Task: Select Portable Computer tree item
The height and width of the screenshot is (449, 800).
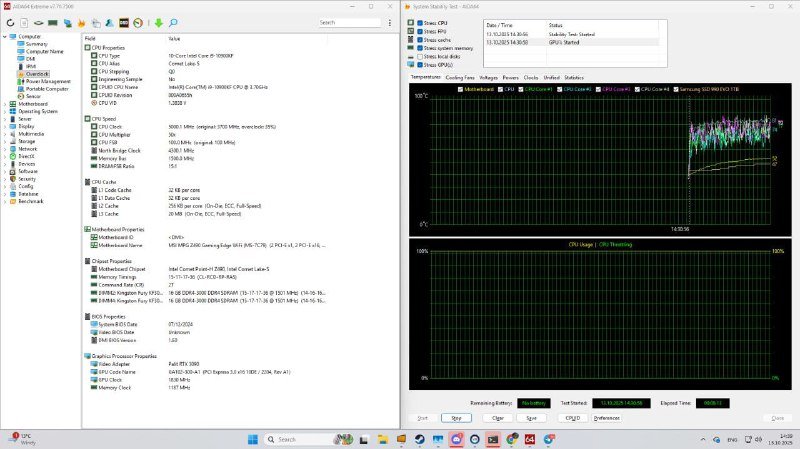Action: (47, 89)
